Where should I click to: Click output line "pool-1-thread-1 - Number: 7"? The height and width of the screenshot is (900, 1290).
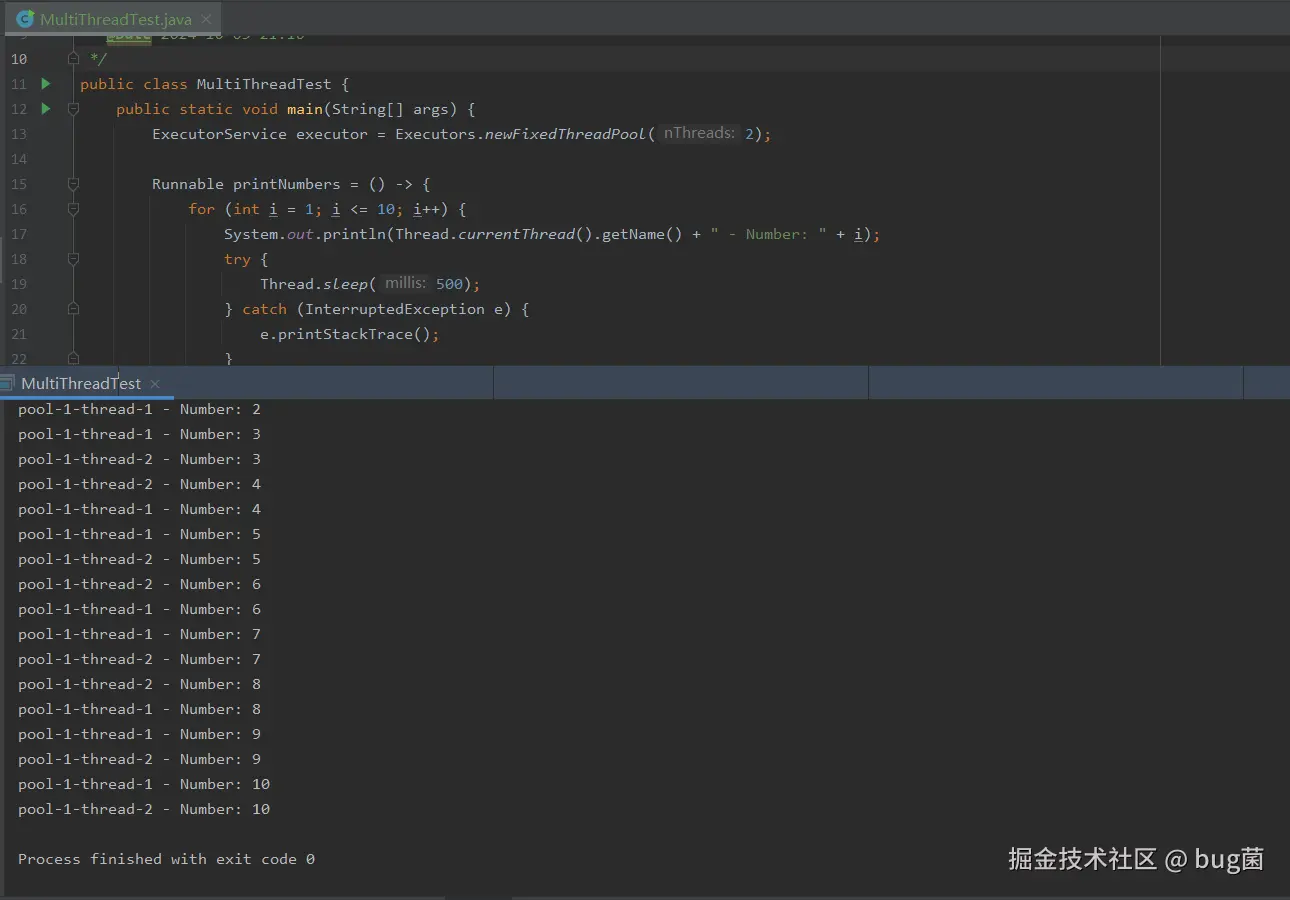(139, 634)
